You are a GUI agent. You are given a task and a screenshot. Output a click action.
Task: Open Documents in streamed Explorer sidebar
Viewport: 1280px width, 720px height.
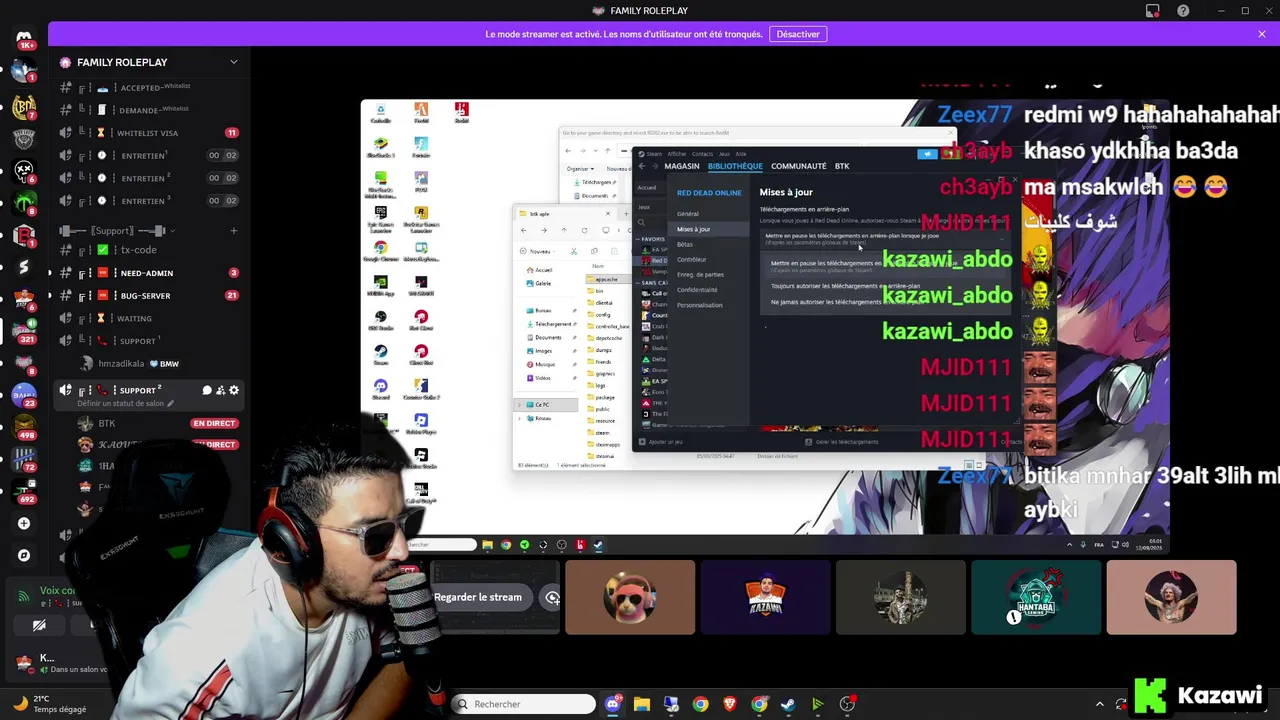(548, 337)
